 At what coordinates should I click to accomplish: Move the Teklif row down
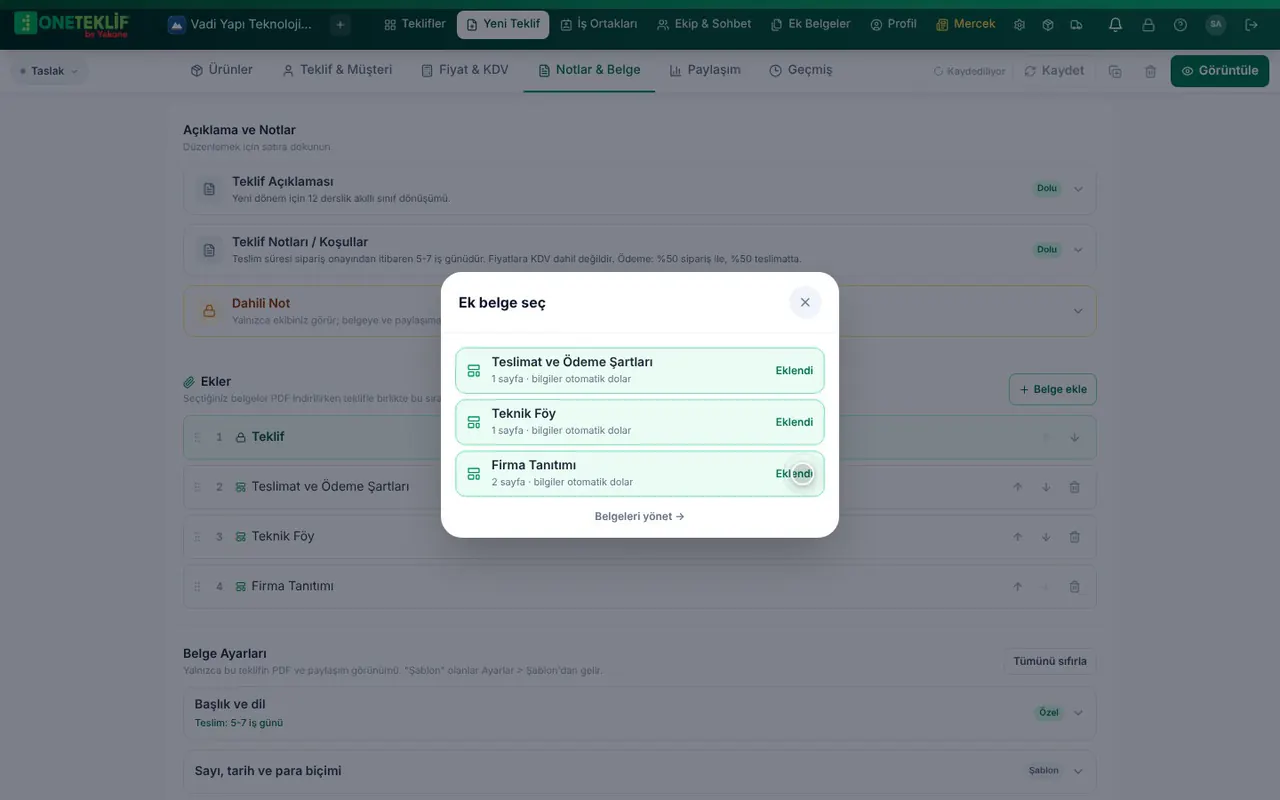(1074, 437)
